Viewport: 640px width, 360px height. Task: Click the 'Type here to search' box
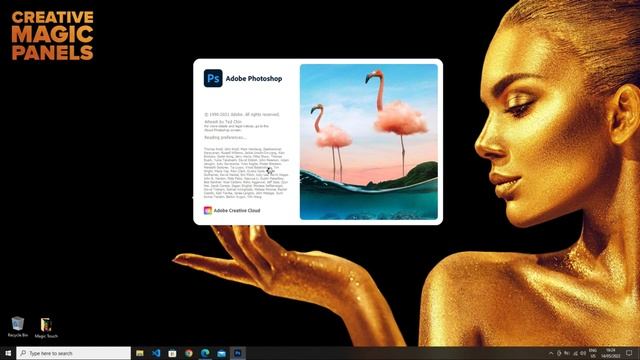[73, 353]
